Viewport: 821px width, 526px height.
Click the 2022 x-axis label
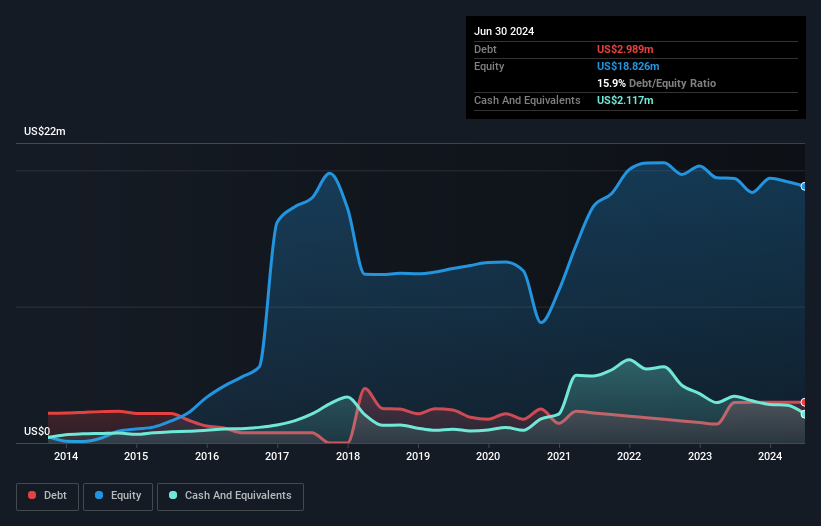pyautogui.click(x=629, y=456)
